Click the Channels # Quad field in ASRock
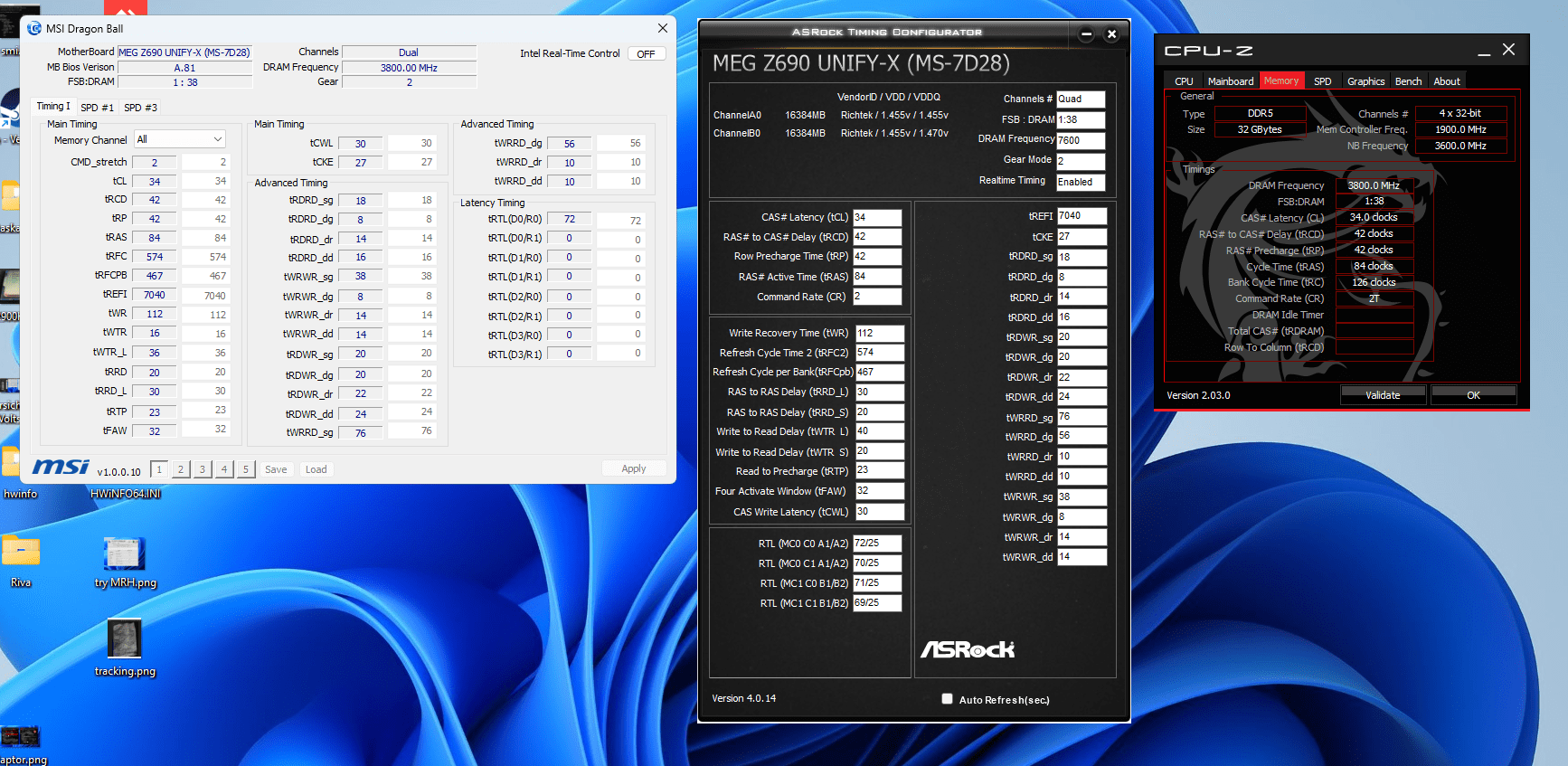This screenshot has height=766, width=1568. (1081, 99)
